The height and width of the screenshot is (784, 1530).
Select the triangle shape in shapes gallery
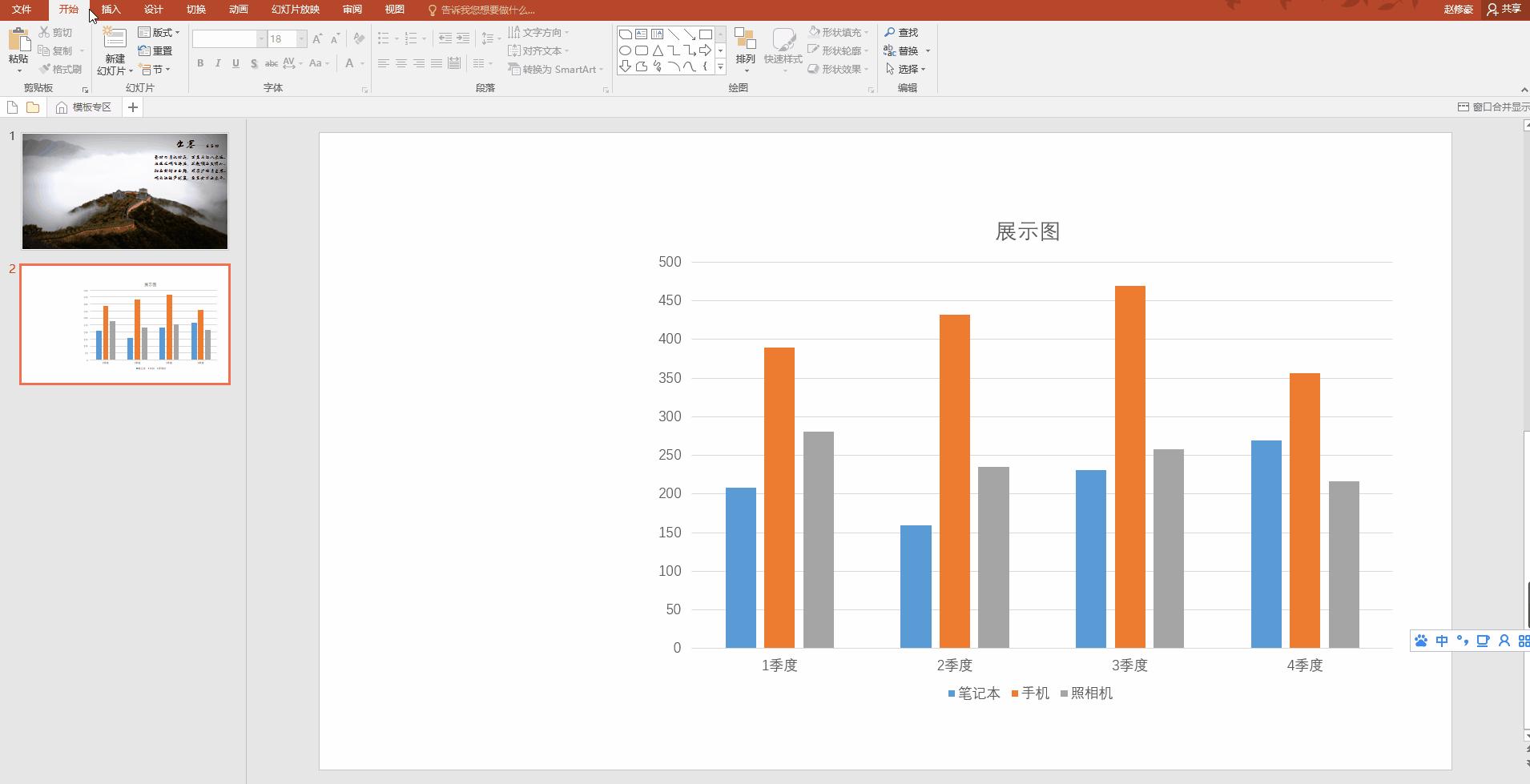coord(657,50)
